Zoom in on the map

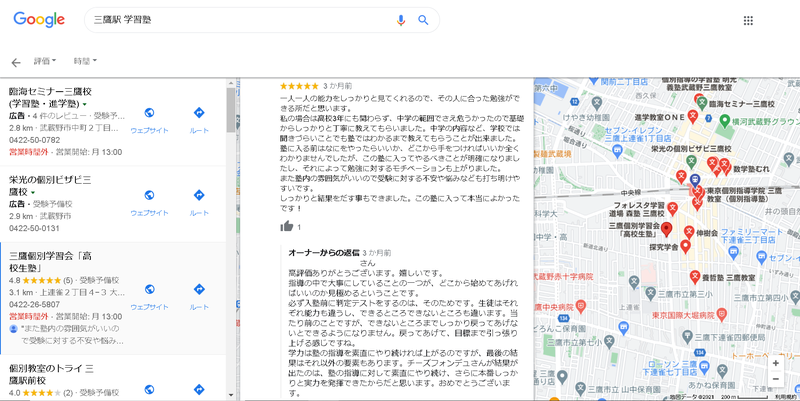point(776,363)
